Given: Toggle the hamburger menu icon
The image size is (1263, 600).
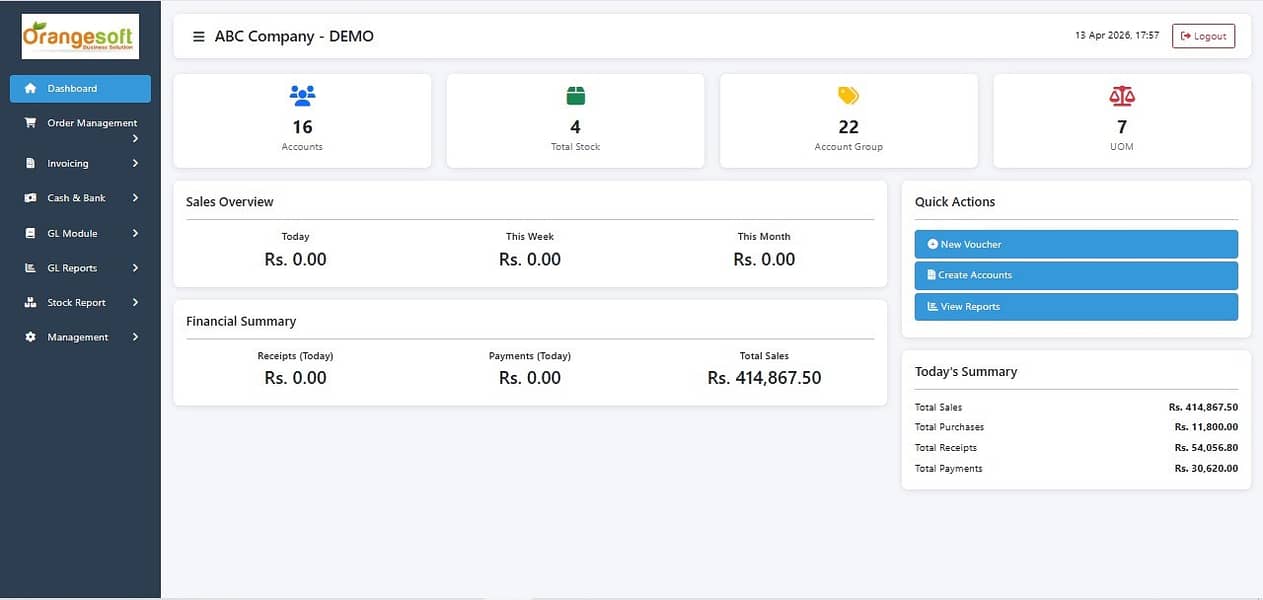Looking at the screenshot, I should click(x=199, y=37).
